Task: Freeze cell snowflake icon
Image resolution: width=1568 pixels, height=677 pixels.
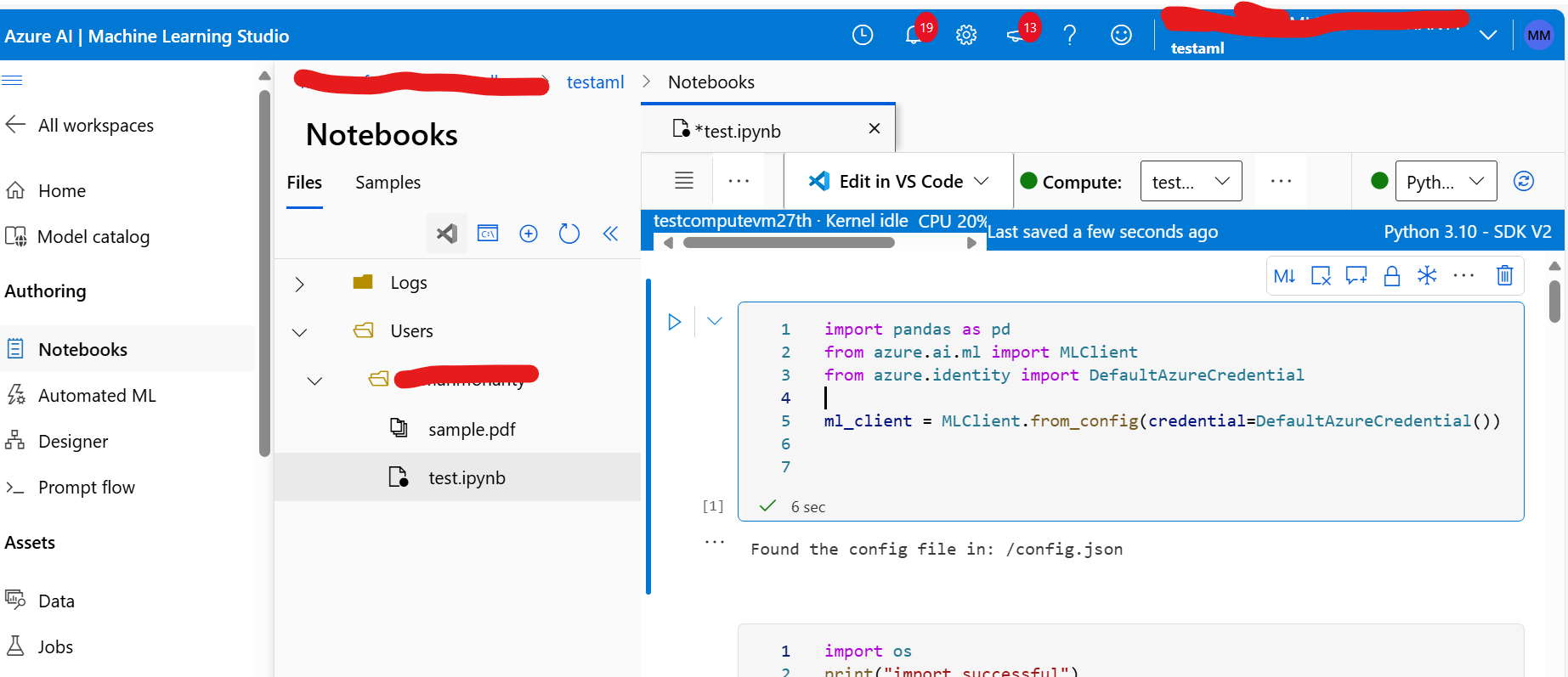Action: coord(1427,276)
